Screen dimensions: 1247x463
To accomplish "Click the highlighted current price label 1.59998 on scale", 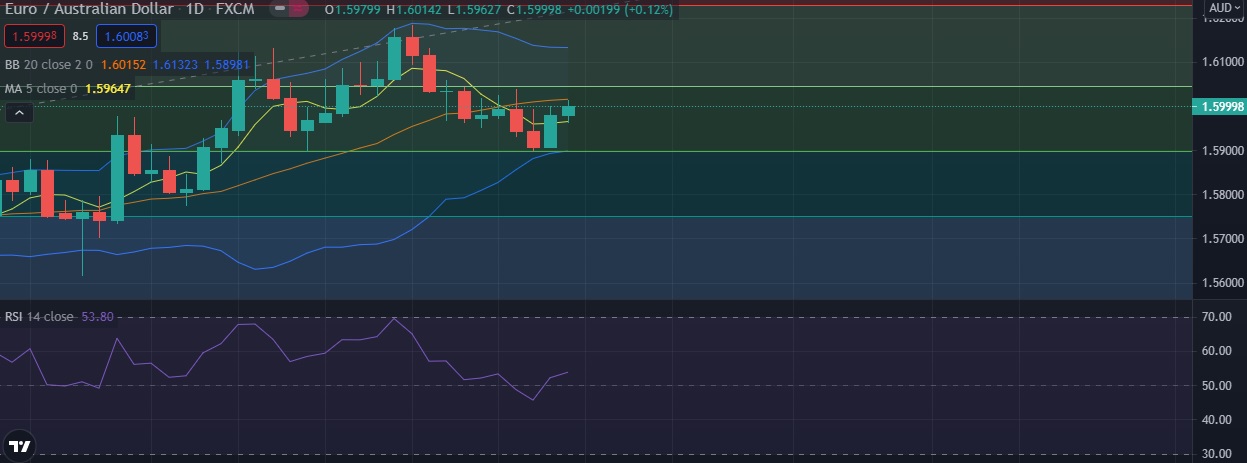I will 1221,106.
